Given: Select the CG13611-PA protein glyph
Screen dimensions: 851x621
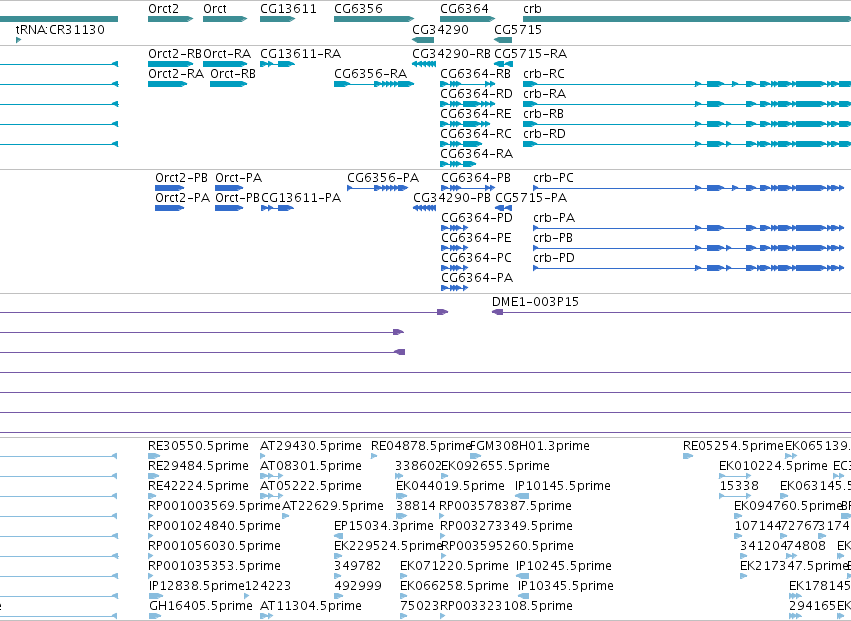Looking at the screenshot, I should click(x=277, y=208).
